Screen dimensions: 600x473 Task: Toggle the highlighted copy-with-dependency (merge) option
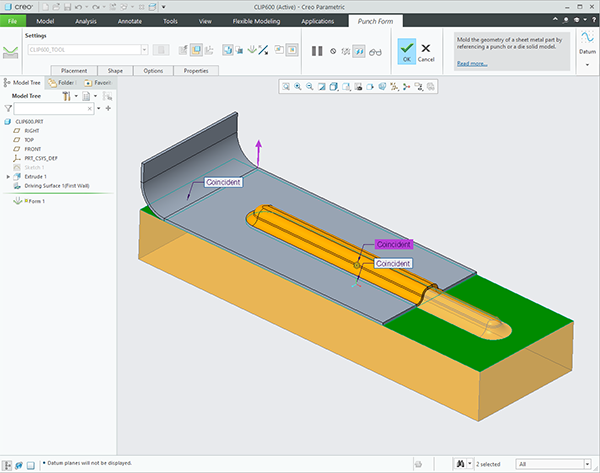click(228, 50)
